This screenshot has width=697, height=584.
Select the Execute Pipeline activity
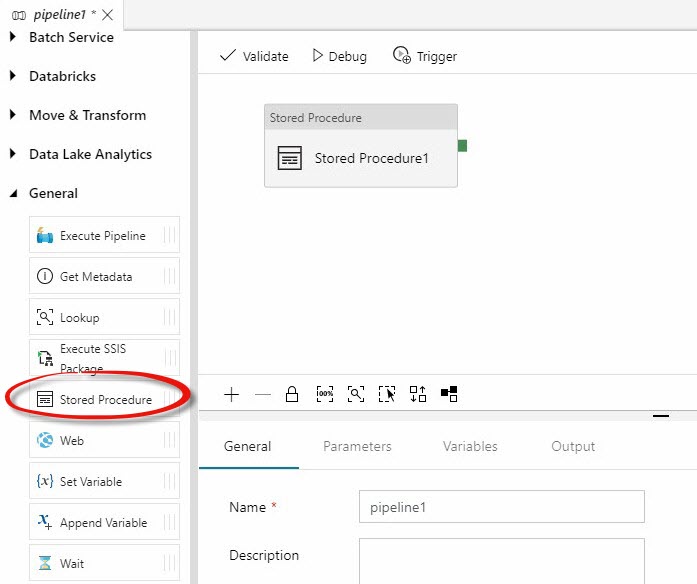[104, 236]
